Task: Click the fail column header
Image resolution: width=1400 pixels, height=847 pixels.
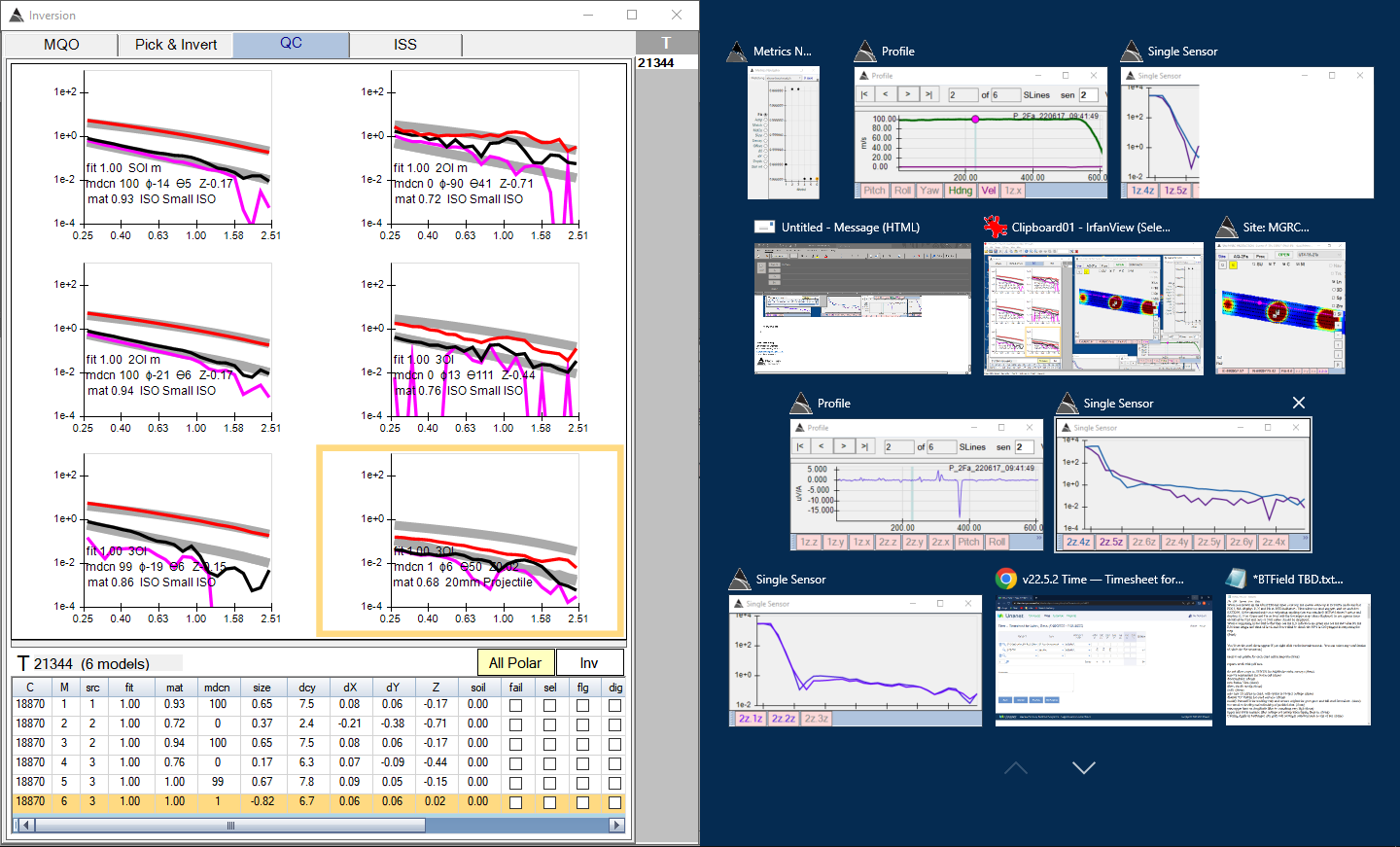Action: point(515,687)
